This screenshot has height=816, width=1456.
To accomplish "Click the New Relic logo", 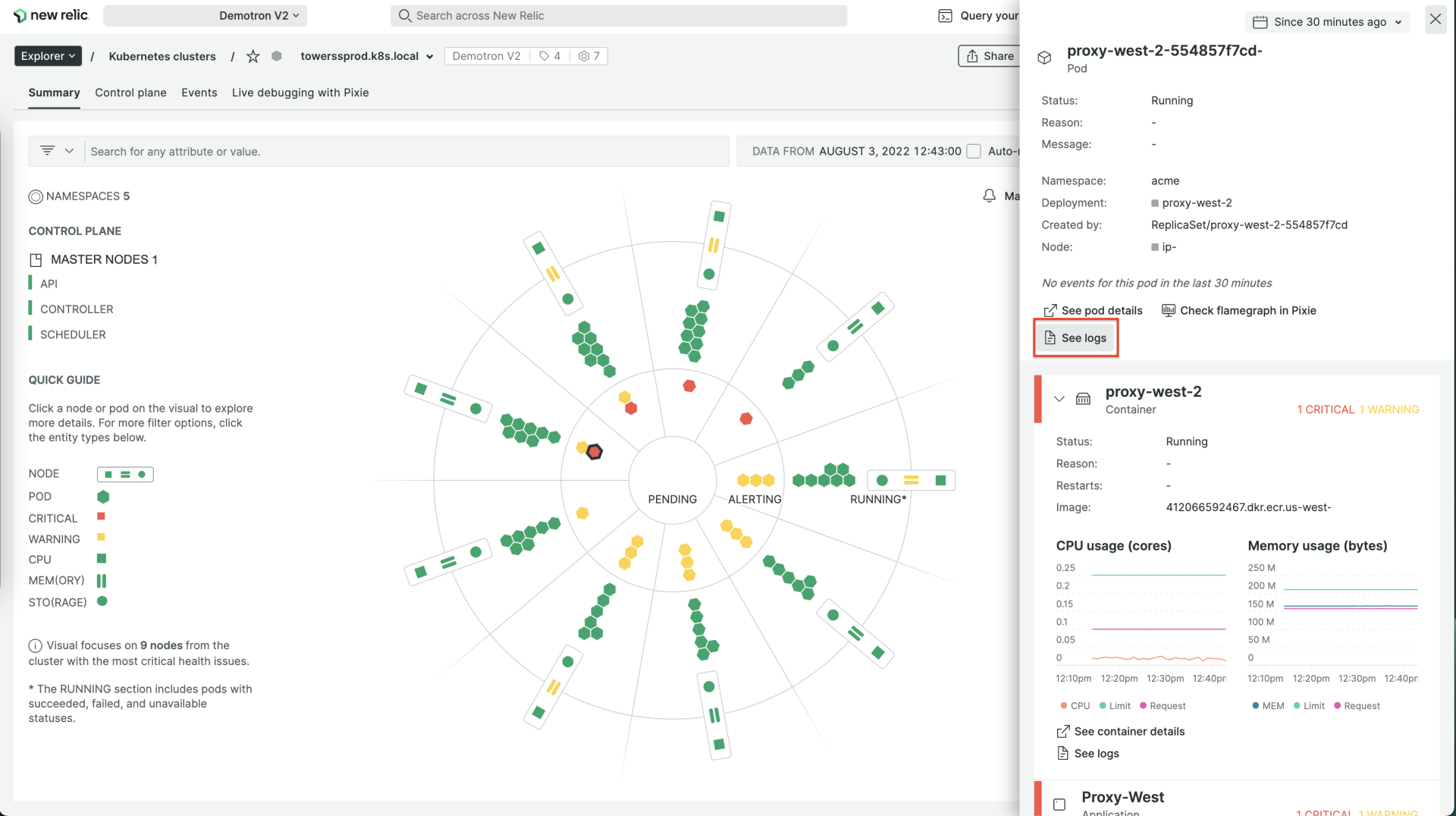I will coord(50,15).
